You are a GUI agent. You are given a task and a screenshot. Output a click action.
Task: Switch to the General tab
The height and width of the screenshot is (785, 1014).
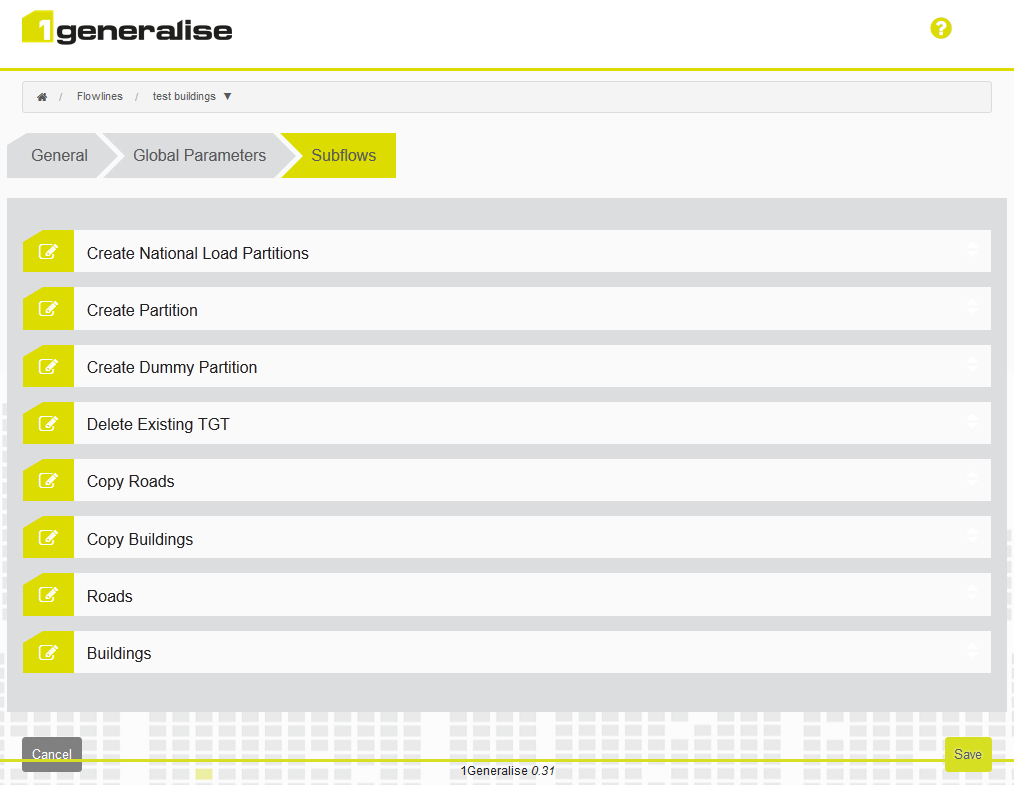[59, 155]
